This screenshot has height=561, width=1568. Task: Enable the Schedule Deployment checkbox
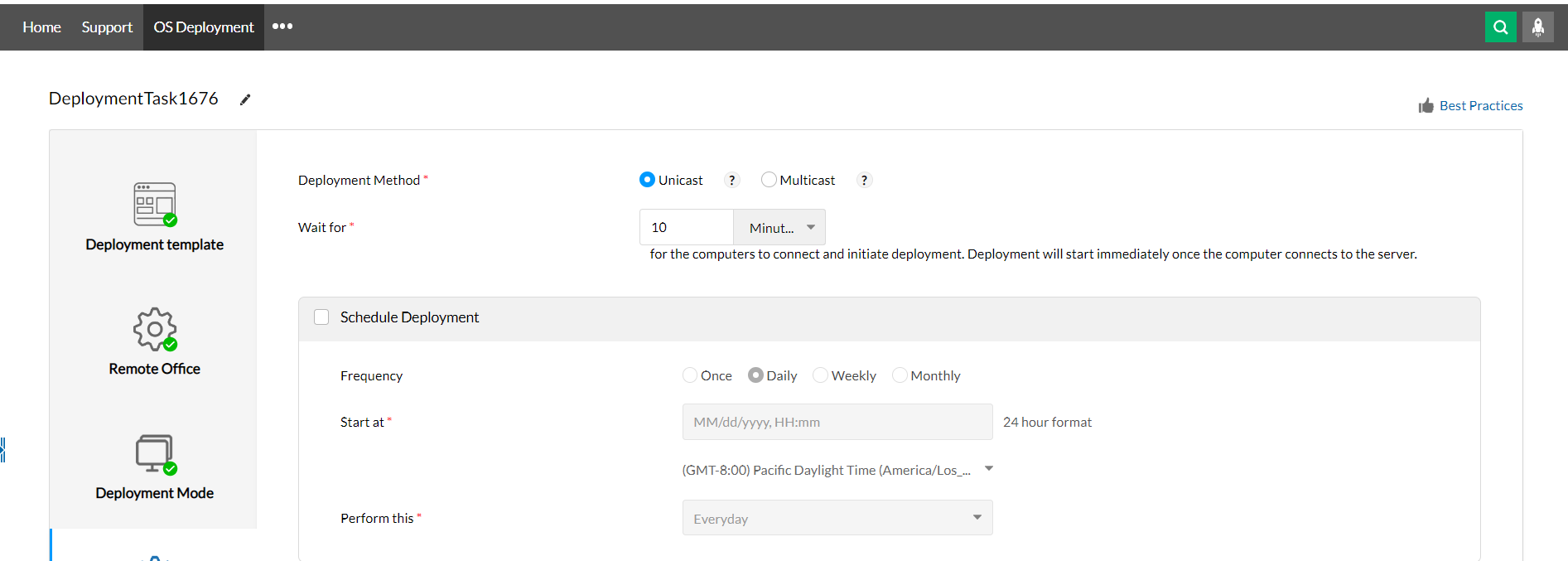click(321, 317)
